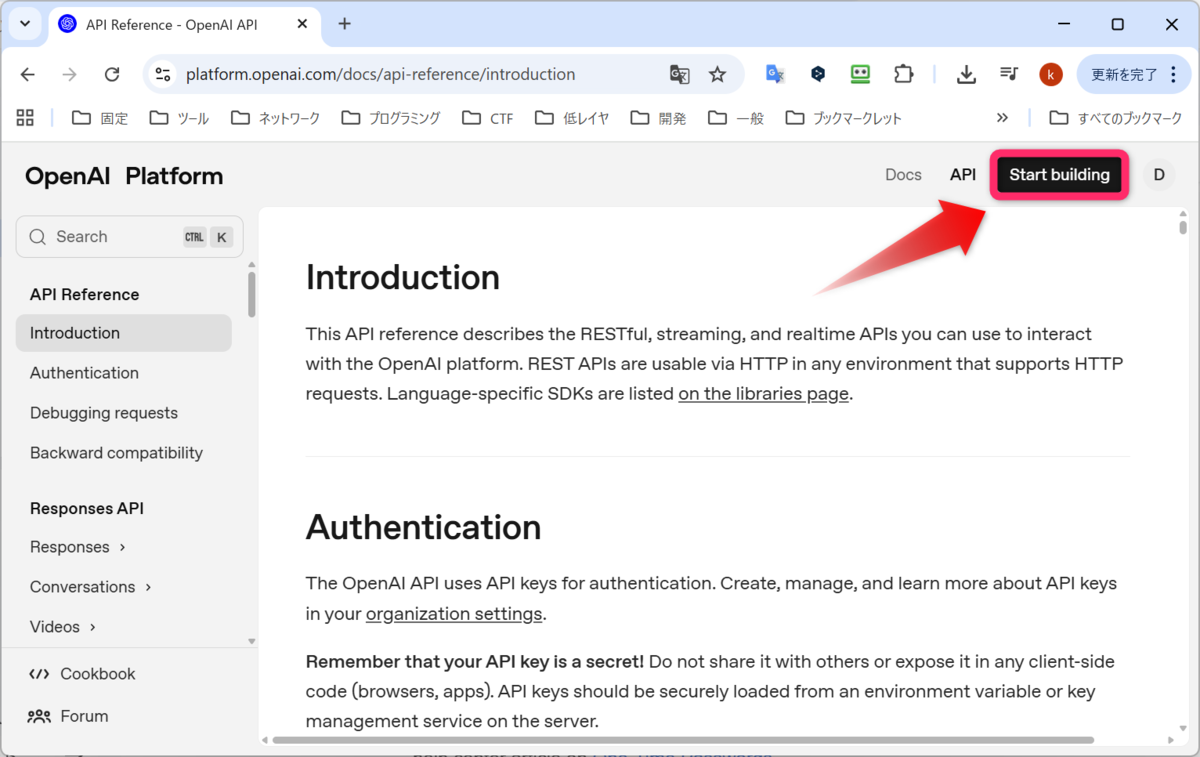Open a new browser tab
This screenshot has width=1200, height=757.
click(345, 24)
